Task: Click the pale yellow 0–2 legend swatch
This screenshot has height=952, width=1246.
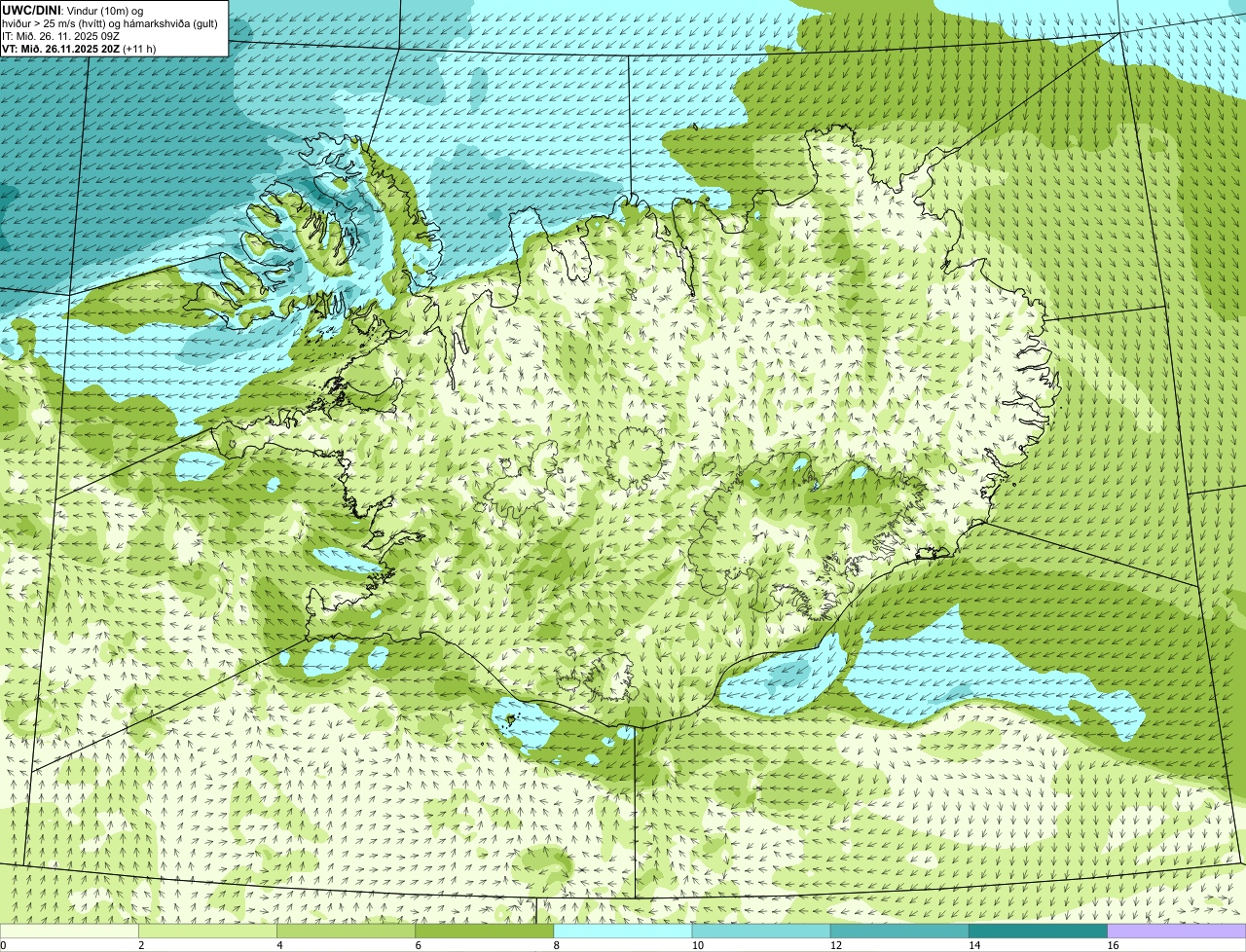Action: pyautogui.click(x=69, y=932)
